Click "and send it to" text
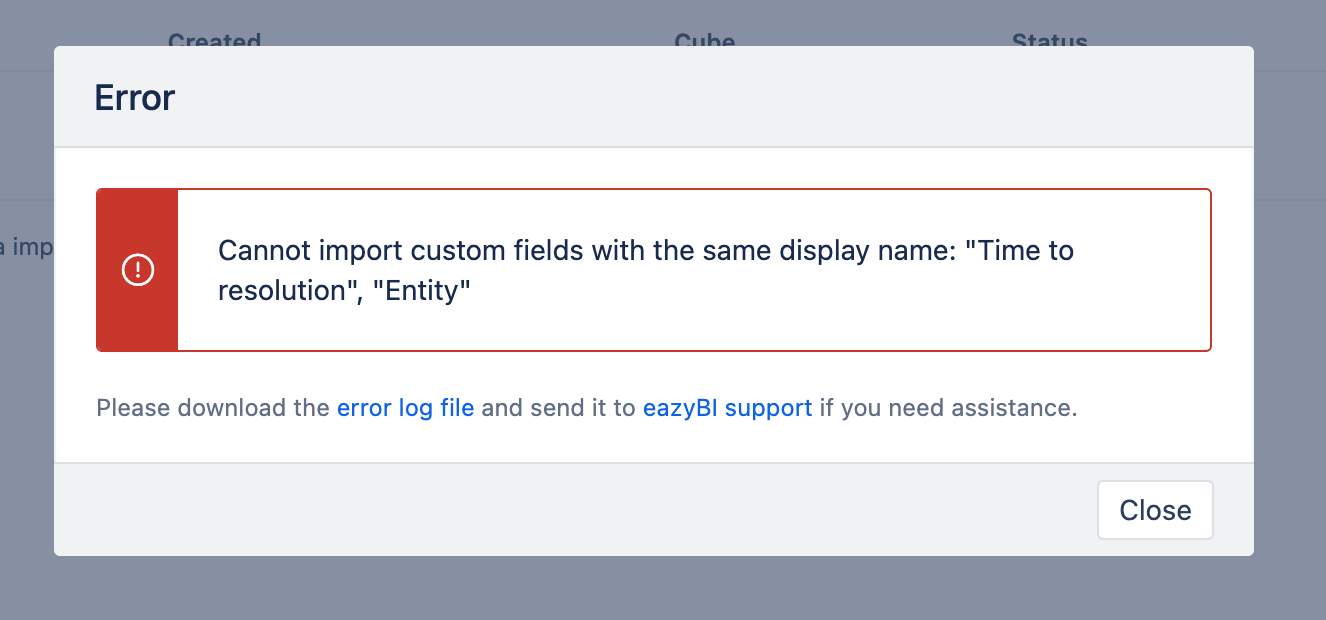 (x=558, y=408)
